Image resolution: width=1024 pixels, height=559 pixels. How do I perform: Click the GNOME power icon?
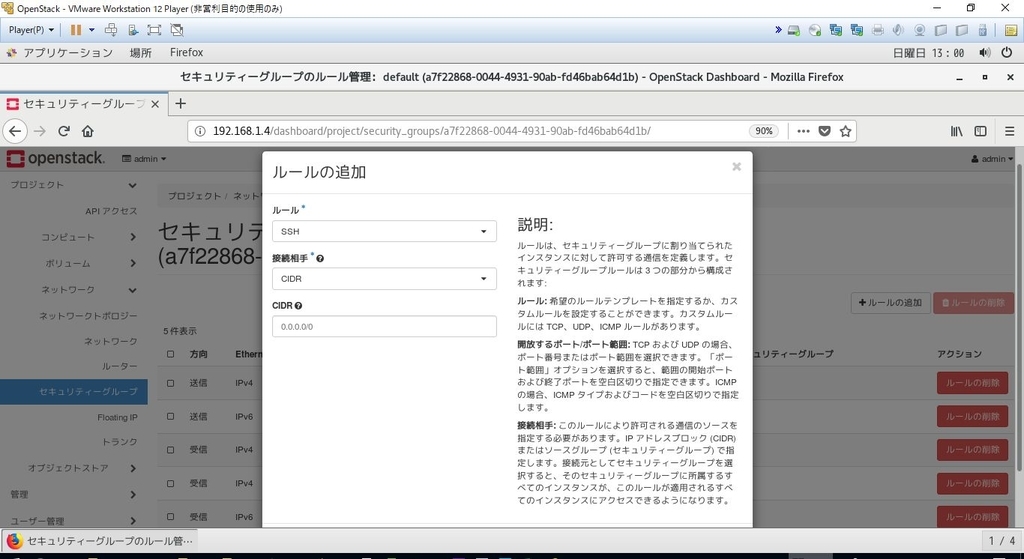[x=1006, y=53]
